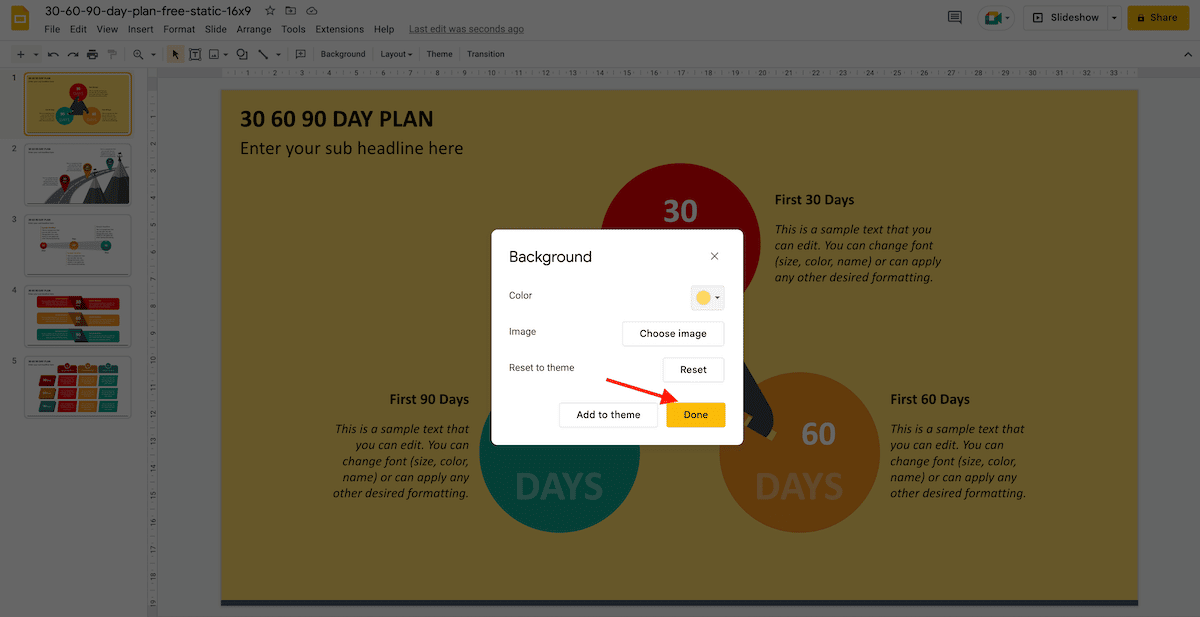Open the Tools menu
The height and width of the screenshot is (617, 1200).
click(293, 29)
